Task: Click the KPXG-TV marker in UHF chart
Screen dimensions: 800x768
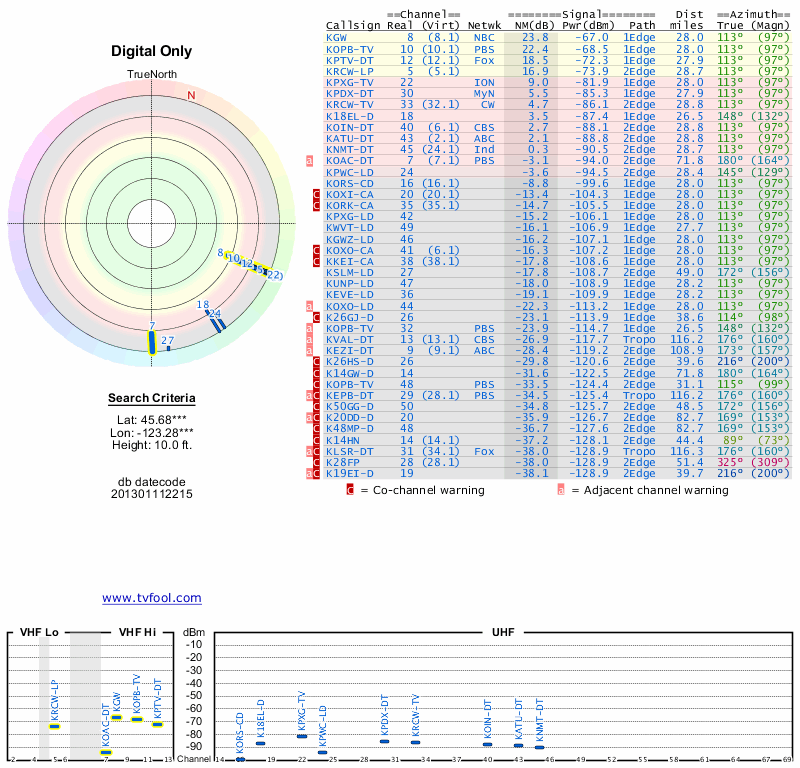Action: tap(302, 736)
